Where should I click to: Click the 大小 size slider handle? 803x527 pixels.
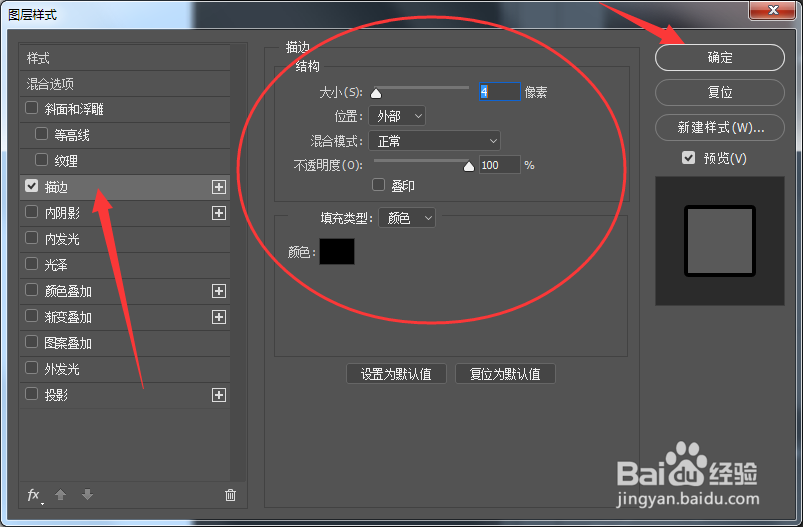tap(376, 93)
